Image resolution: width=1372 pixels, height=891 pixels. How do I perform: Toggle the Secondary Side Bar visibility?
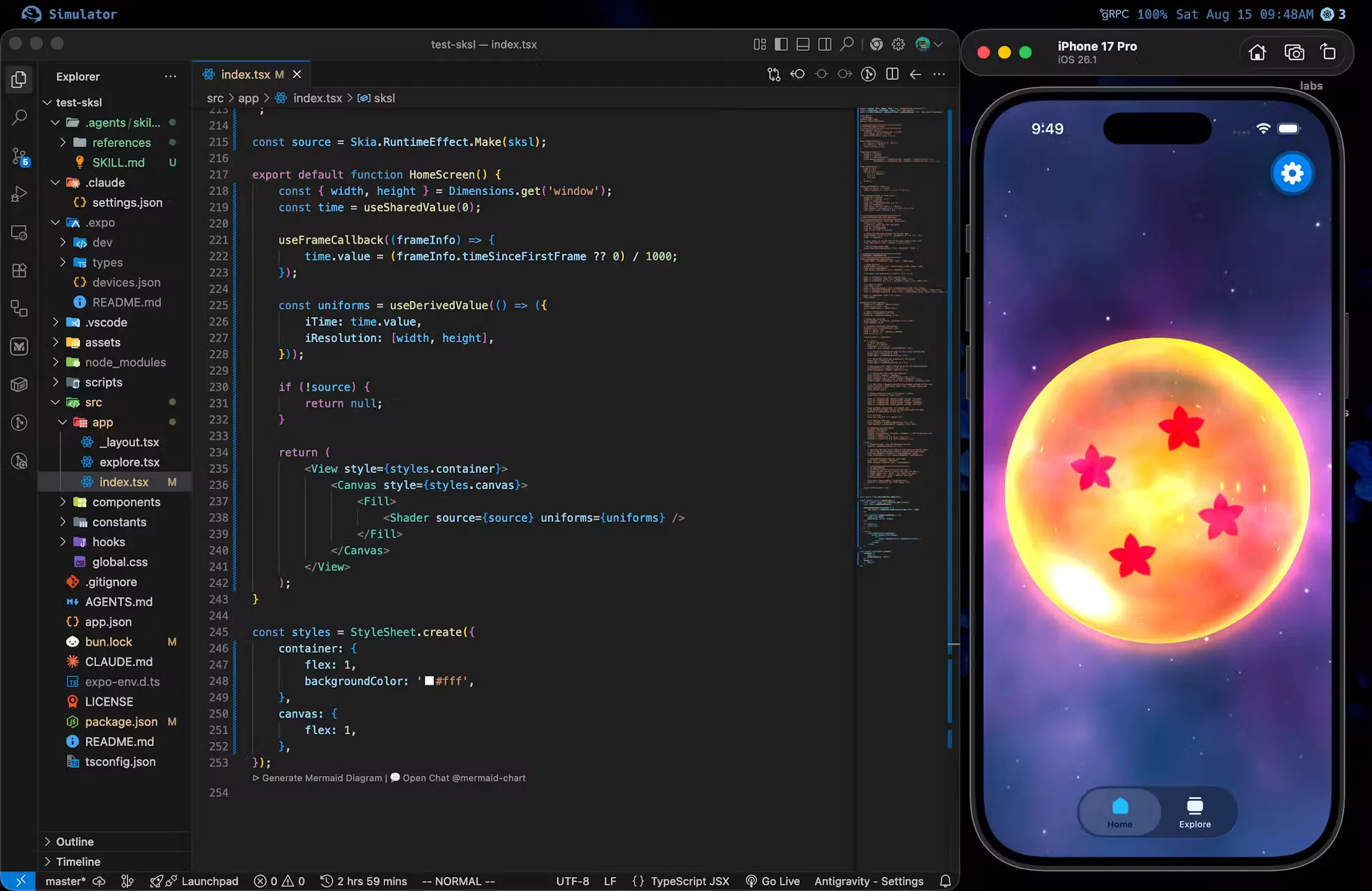(825, 44)
